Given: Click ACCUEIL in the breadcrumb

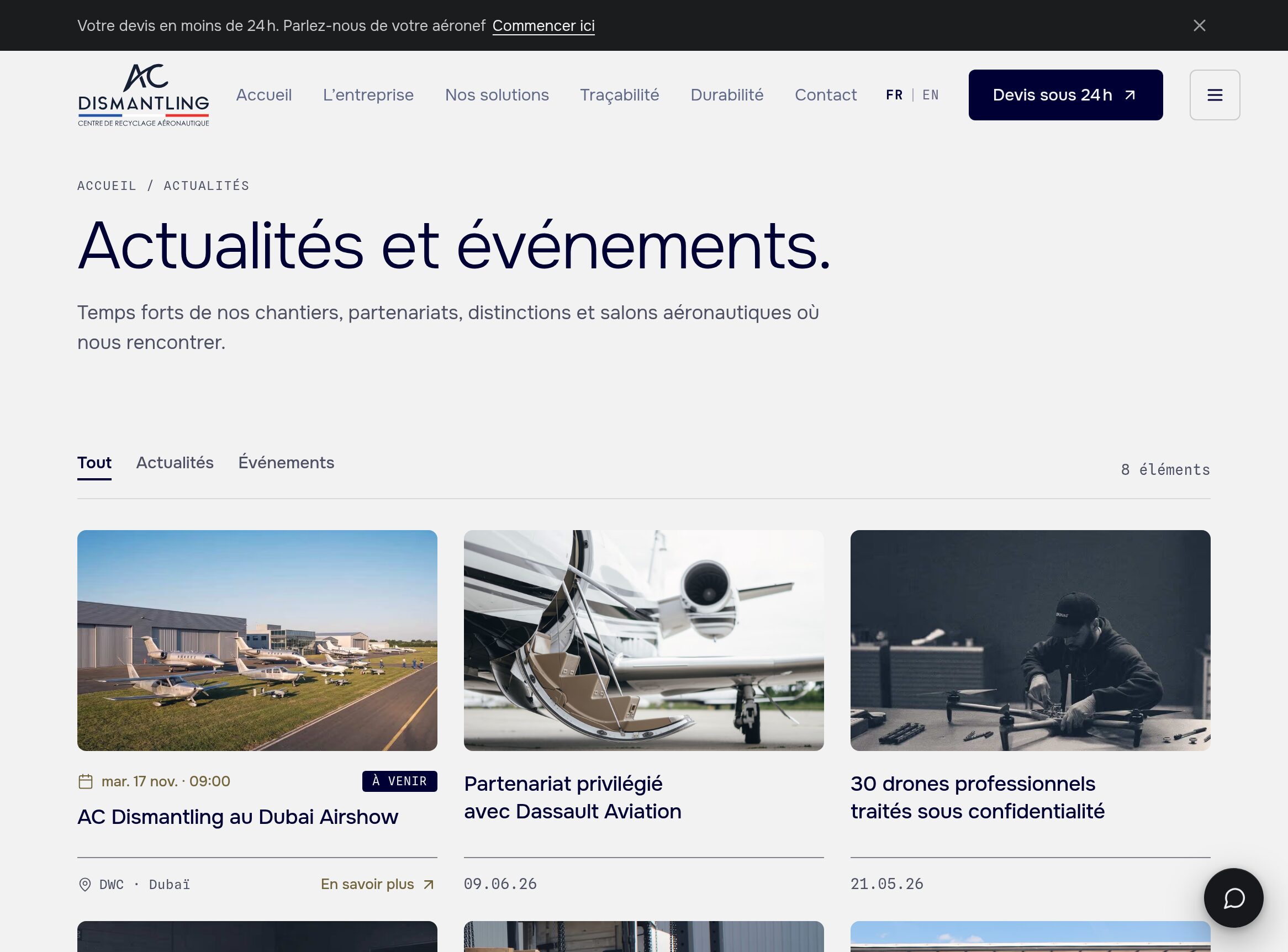Looking at the screenshot, I should point(107,186).
